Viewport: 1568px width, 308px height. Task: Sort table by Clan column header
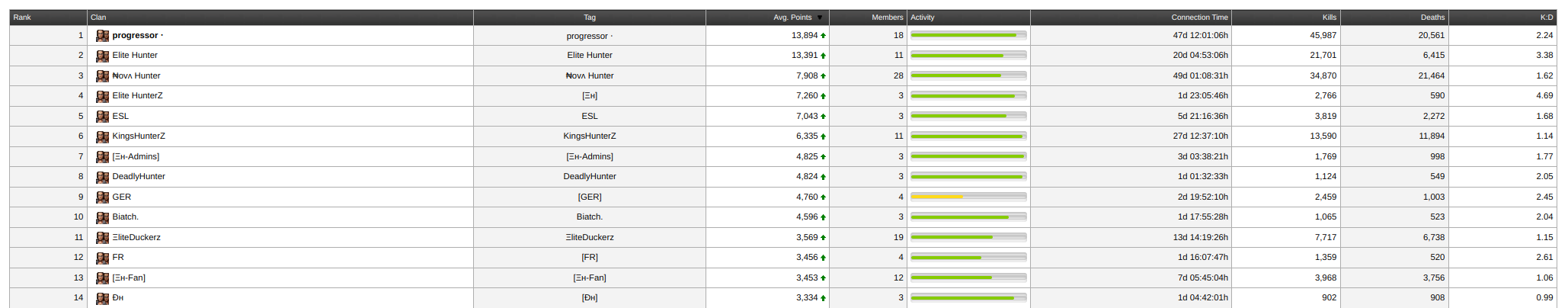click(x=98, y=17)
